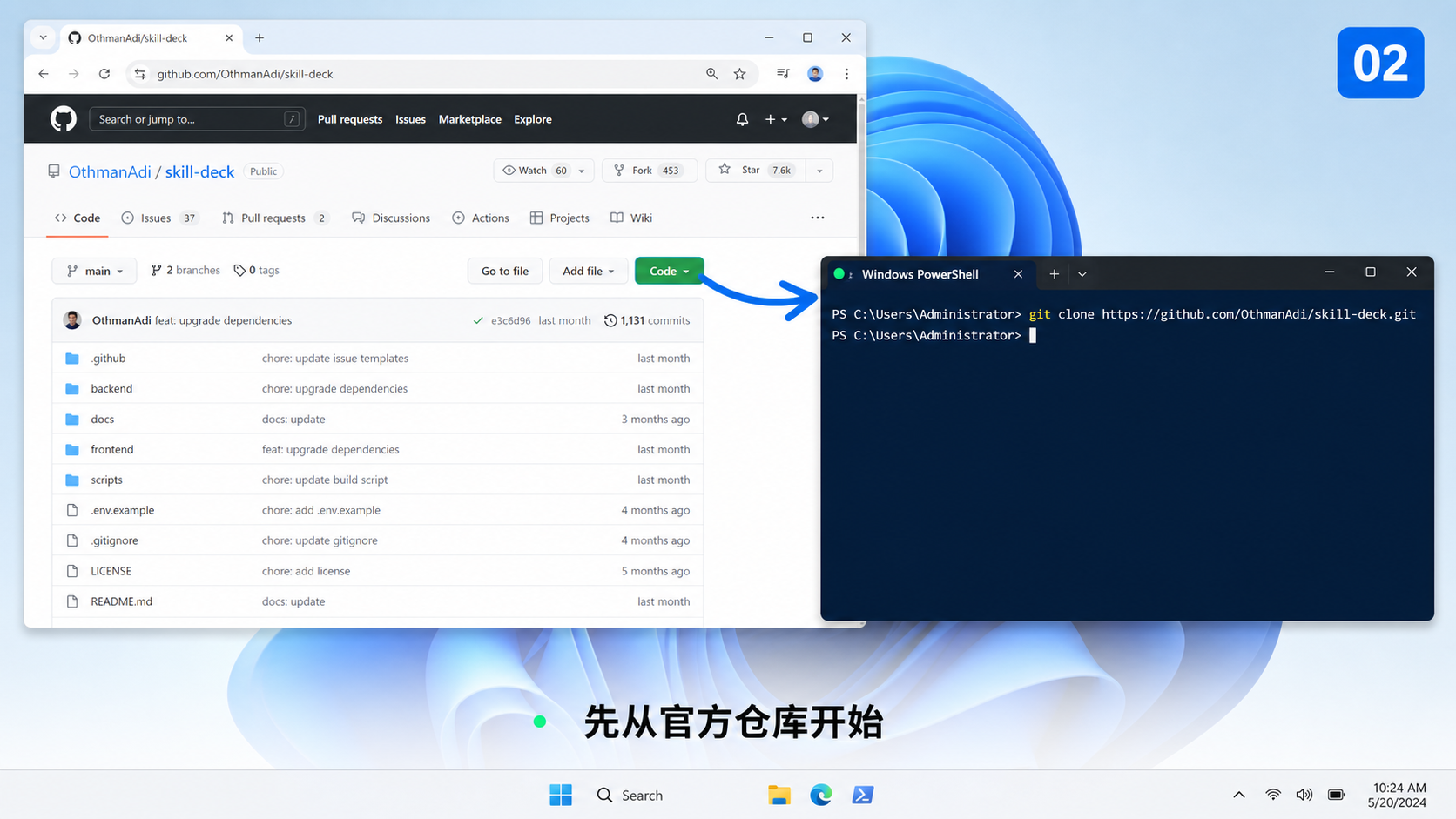
Task: Open File Explorer from the taskbar
Action: pyautogui.click(x=779, y=795)
